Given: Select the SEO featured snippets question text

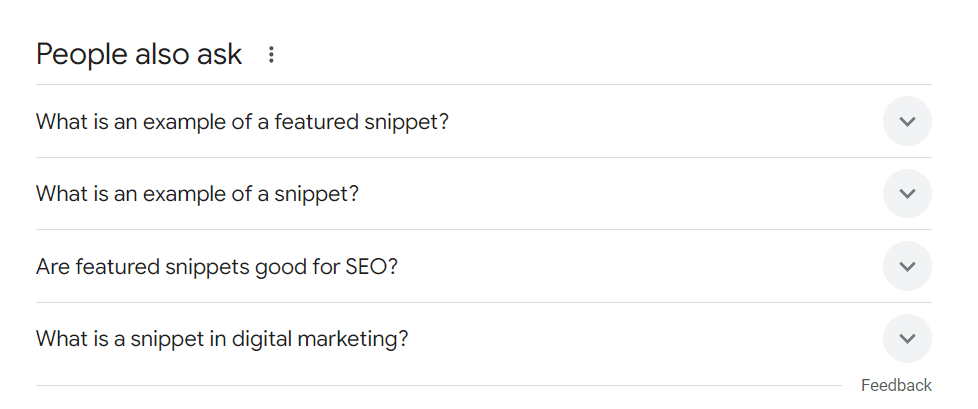Looking at the screenshot, I should point(216,267).
